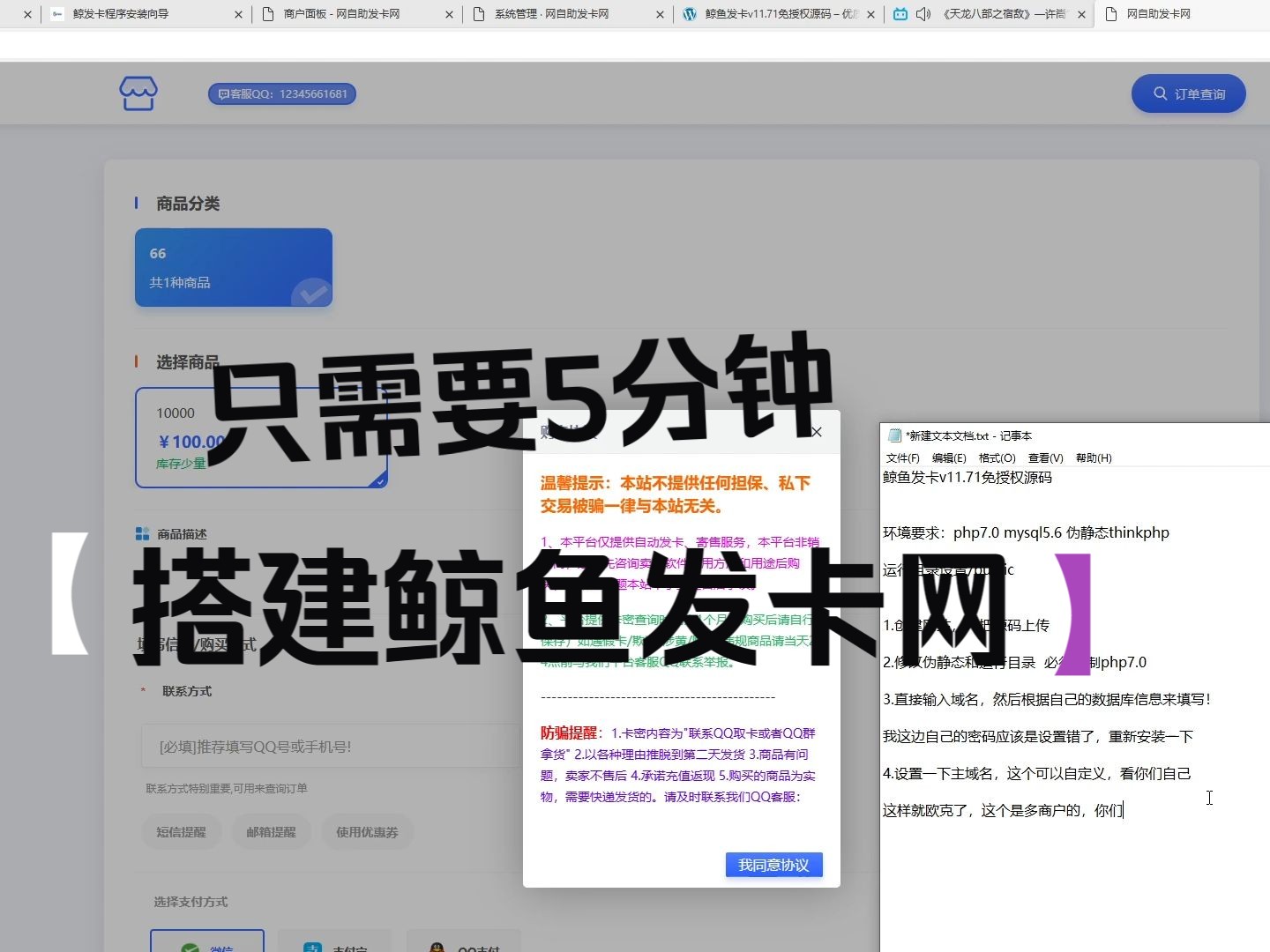Screen dimensions: 1270x952
Task: Click Notepad line '3.直接输入域名，然后根据自己的数据库信息来填写!'
Action: tap(1047, 700)
